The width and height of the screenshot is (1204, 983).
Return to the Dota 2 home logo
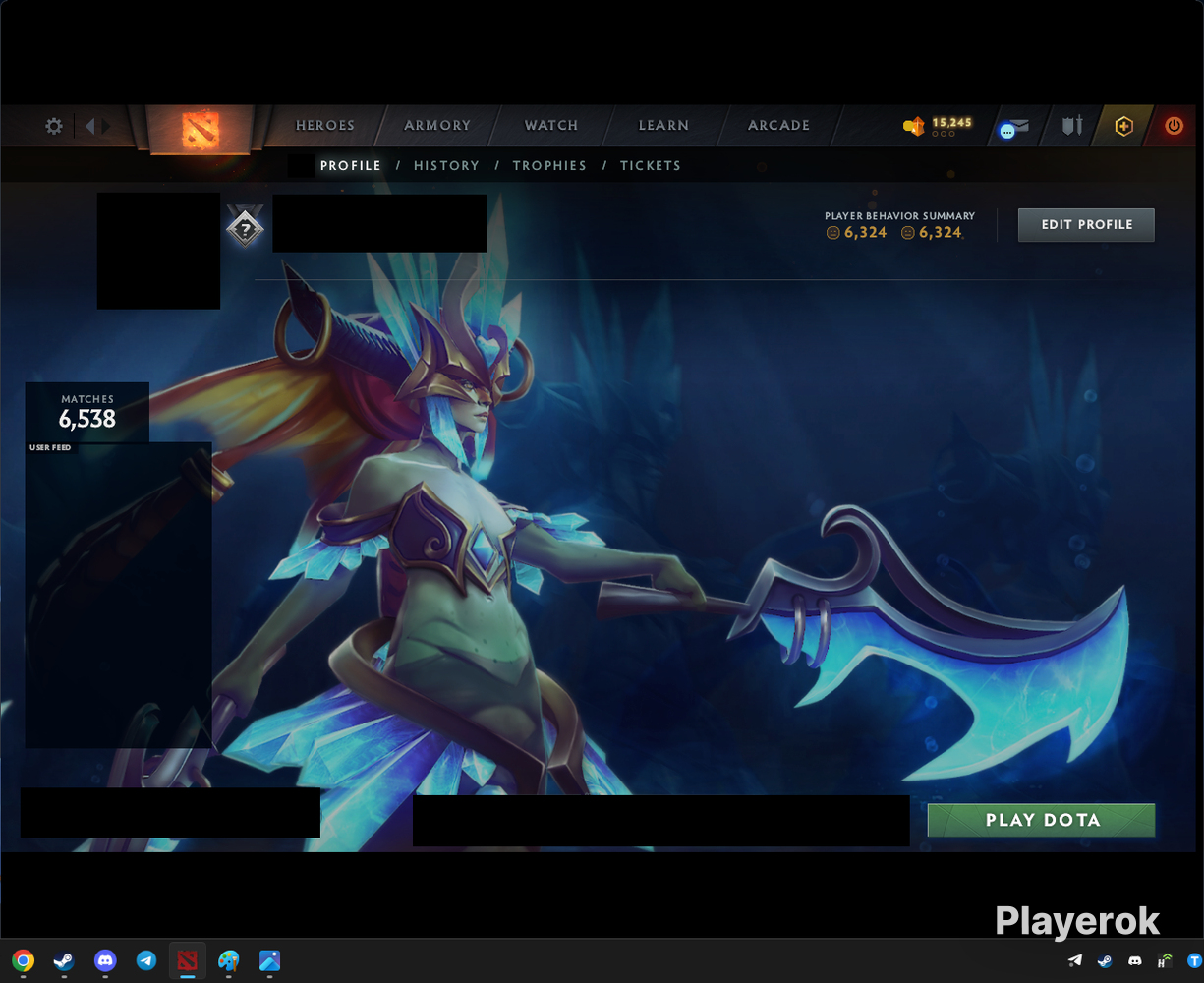200,129
